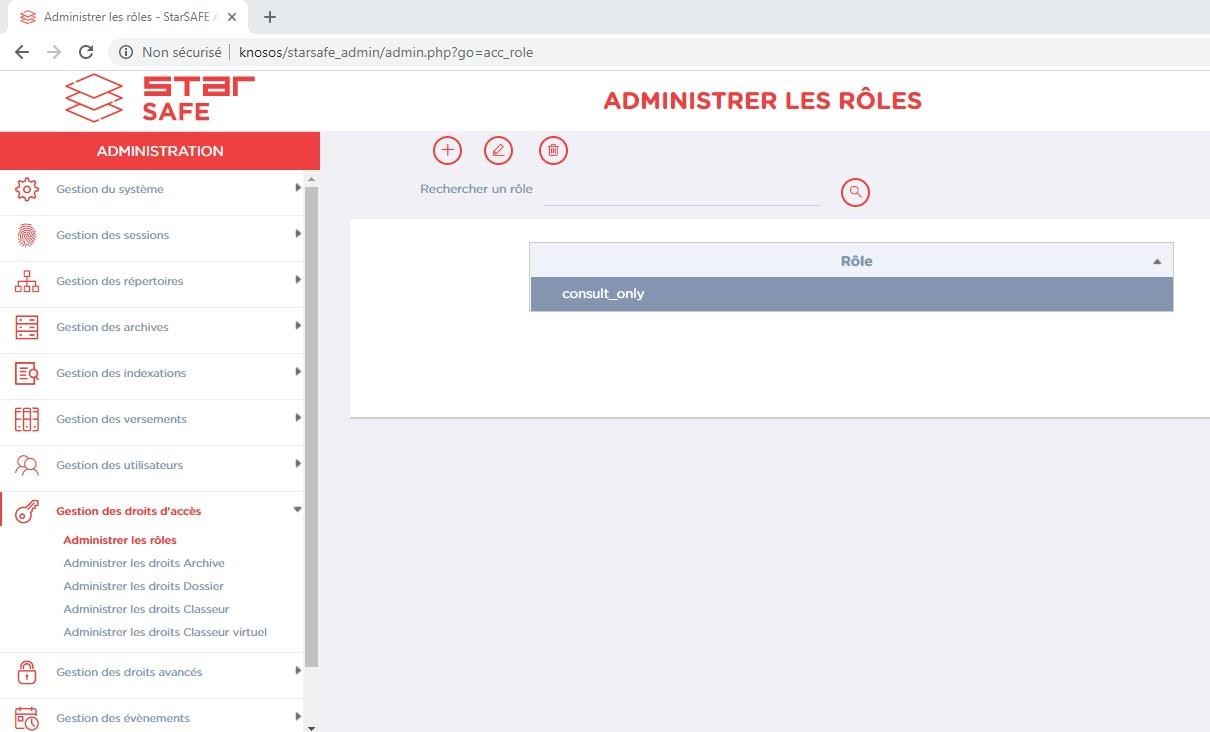Expand the Gestion des versements arrow
Screen dimensions: 1210x732
tap(298, 418)
